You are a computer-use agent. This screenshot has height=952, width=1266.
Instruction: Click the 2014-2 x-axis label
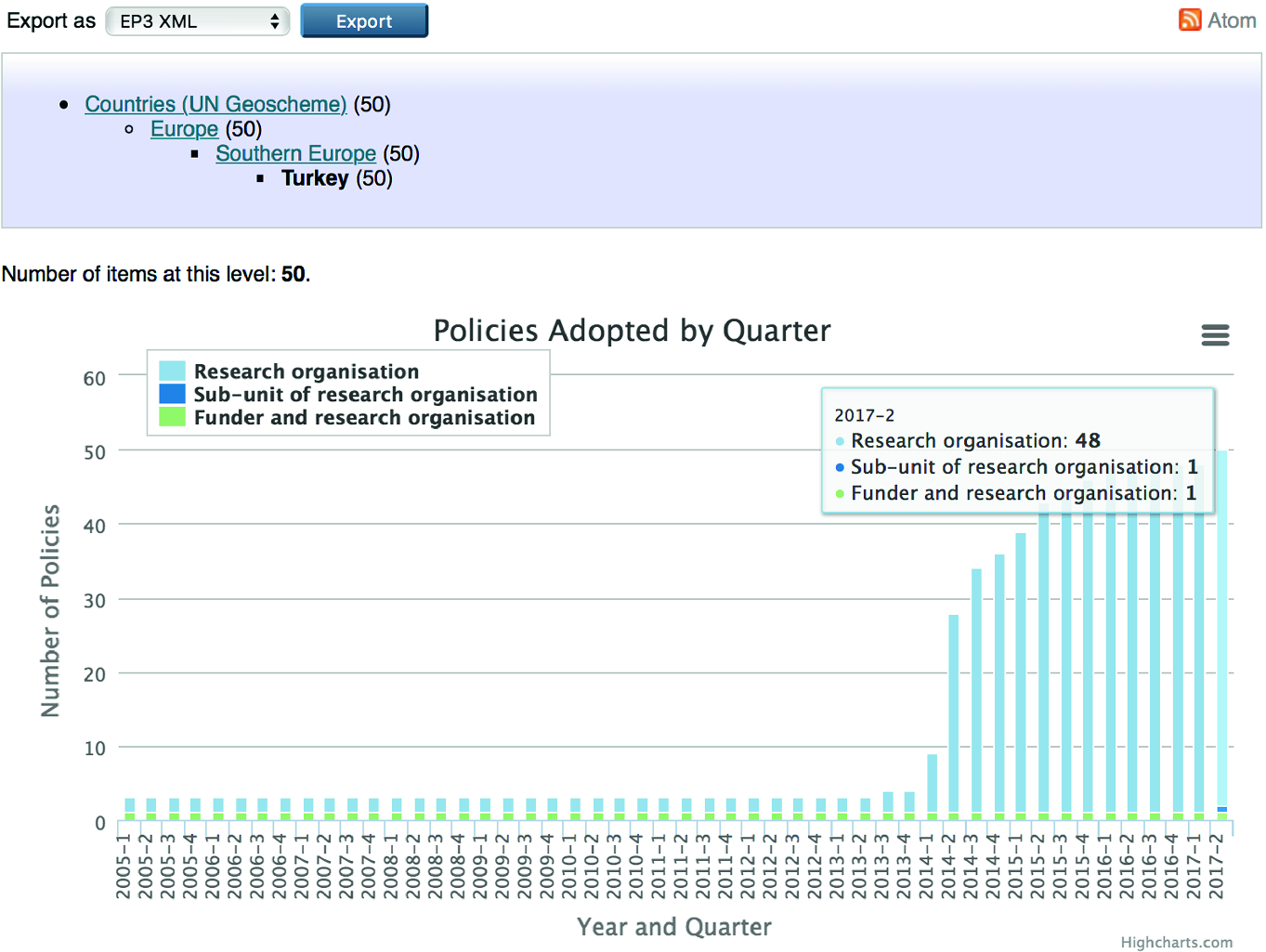click(x=948, y=866)
